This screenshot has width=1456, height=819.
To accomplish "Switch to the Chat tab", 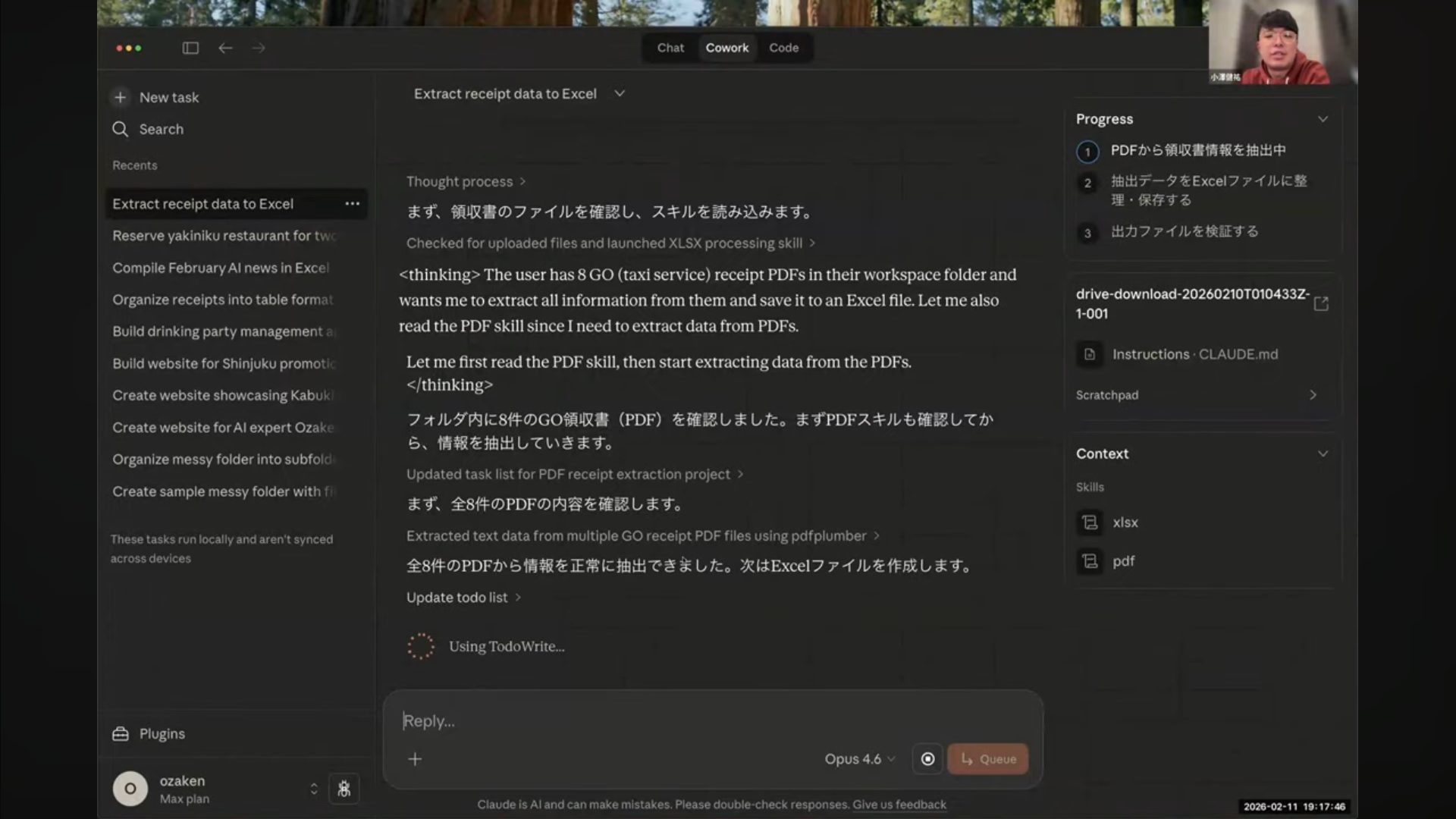I will click(x=670, y=48).
